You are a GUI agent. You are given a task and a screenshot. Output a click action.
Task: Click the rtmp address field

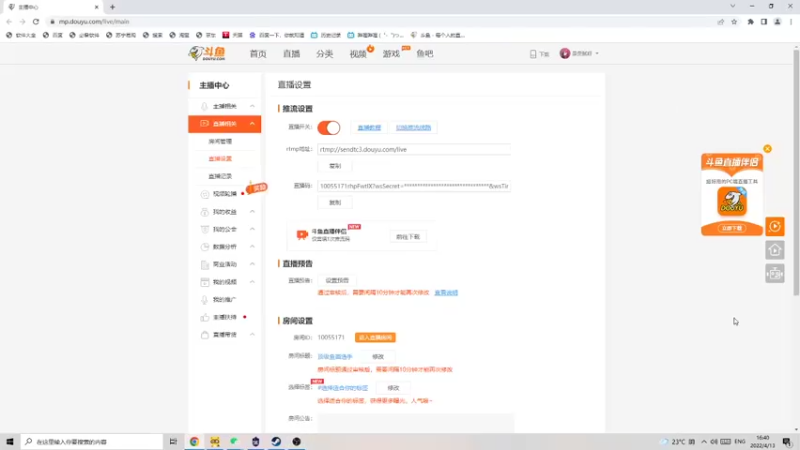(x=414, y=149)
